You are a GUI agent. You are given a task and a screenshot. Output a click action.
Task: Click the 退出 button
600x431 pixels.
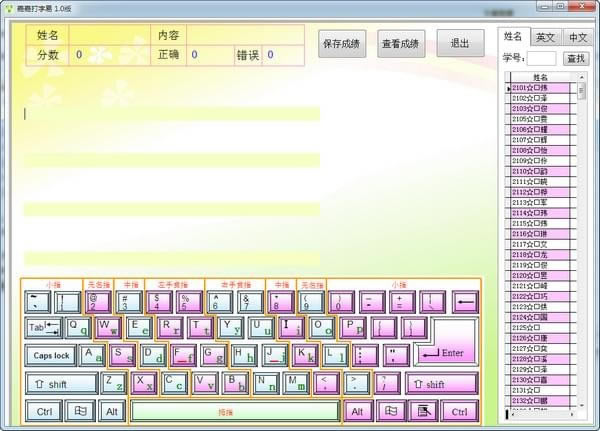point(460,43)
